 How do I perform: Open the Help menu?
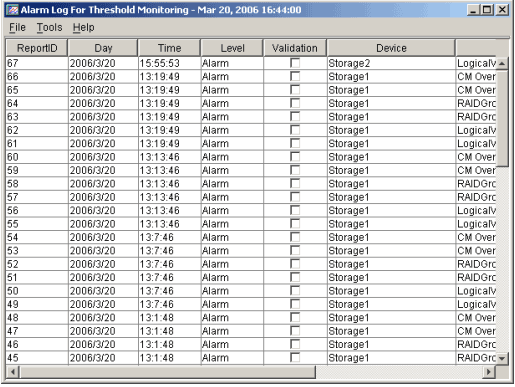83,27
